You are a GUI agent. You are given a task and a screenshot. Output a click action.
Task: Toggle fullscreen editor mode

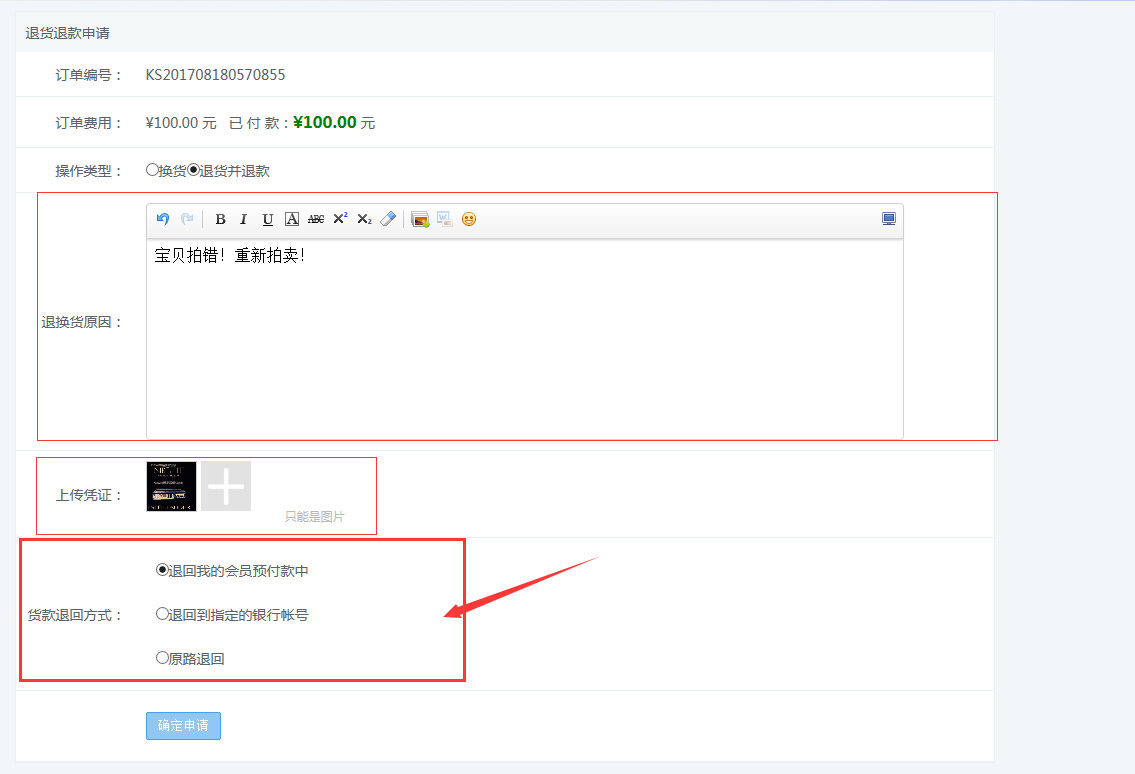[889, 219]
